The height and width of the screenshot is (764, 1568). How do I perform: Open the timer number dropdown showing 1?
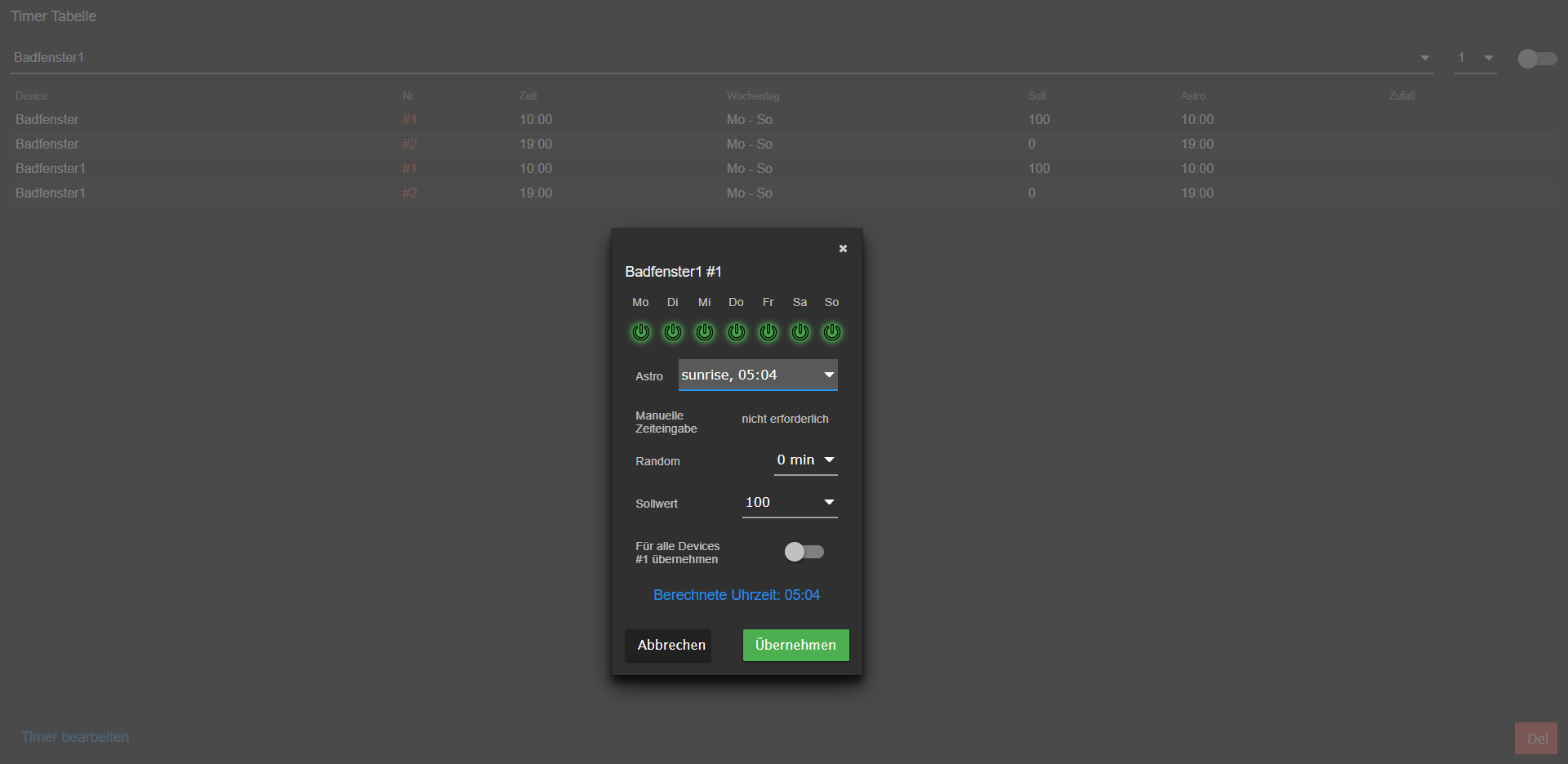(1476, 58)
